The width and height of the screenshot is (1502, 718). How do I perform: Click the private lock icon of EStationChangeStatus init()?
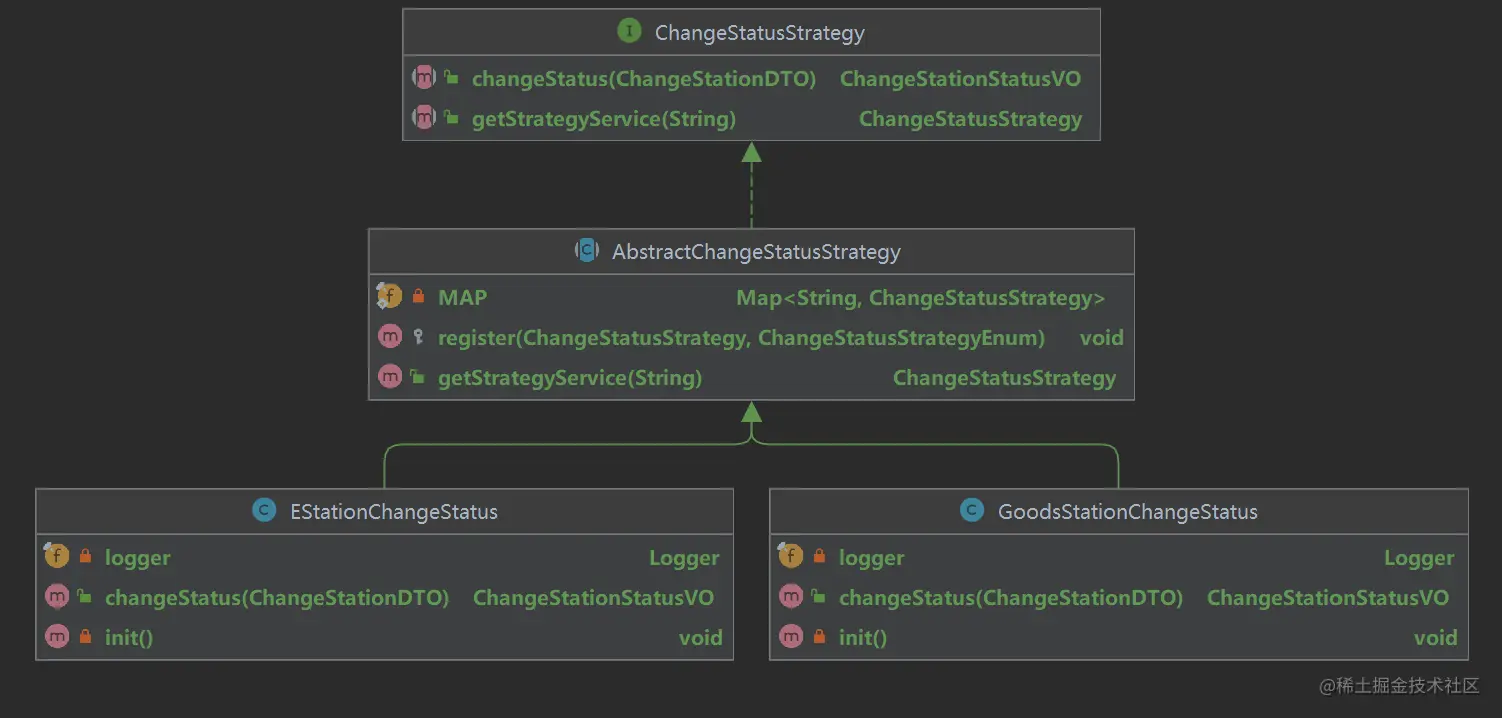pyautogui.click(x=85, y=637)
